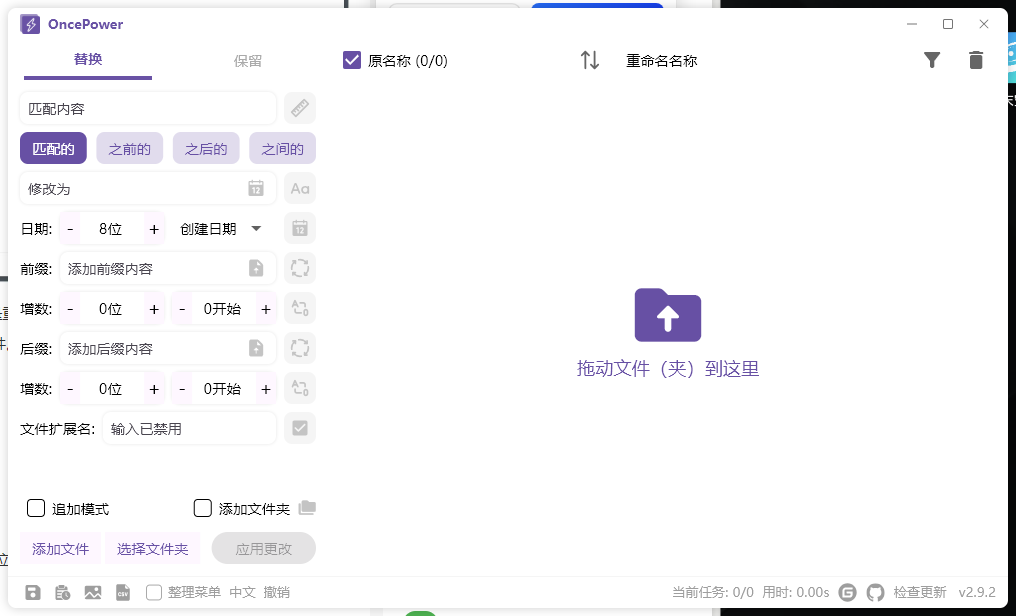Check the 原名称 checkbox in the header
Image resolution: width=1016 pixels, height=616 pixels.
coord(352,60)
